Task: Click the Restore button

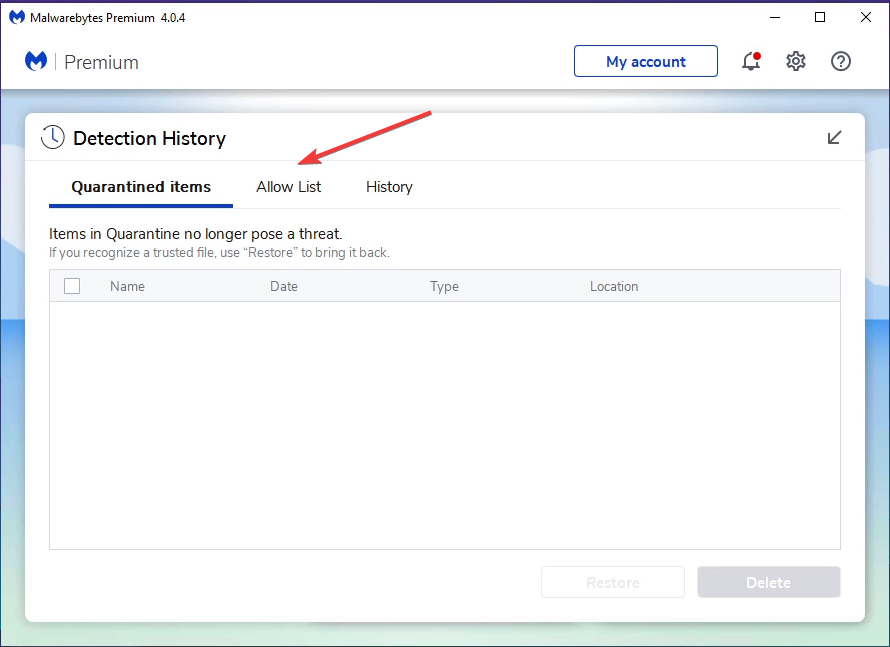Action: tap(613, 582)
